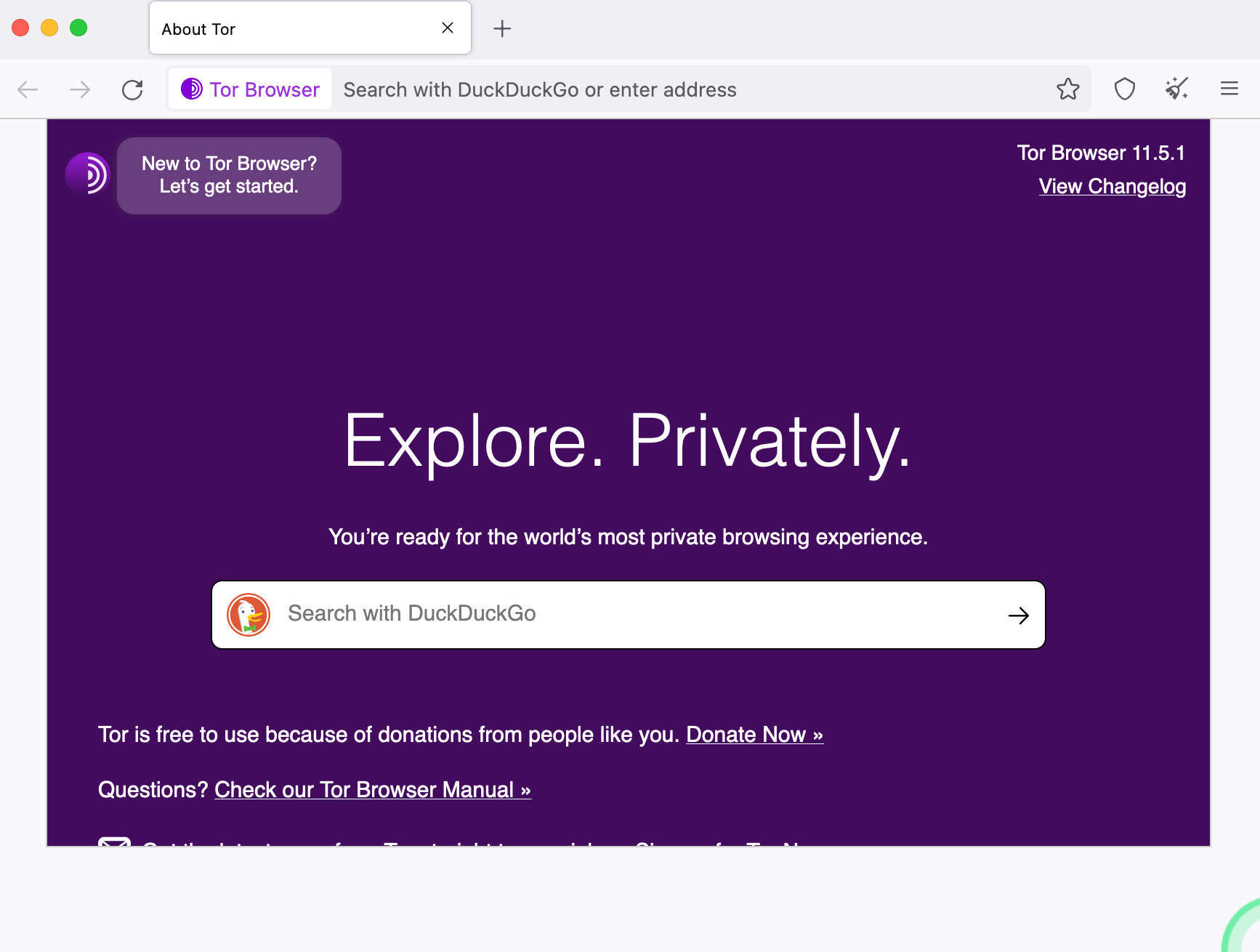This screenshot has width=1260, height=952.
Task: Go back to the previous page
Action: click(28, 89)
